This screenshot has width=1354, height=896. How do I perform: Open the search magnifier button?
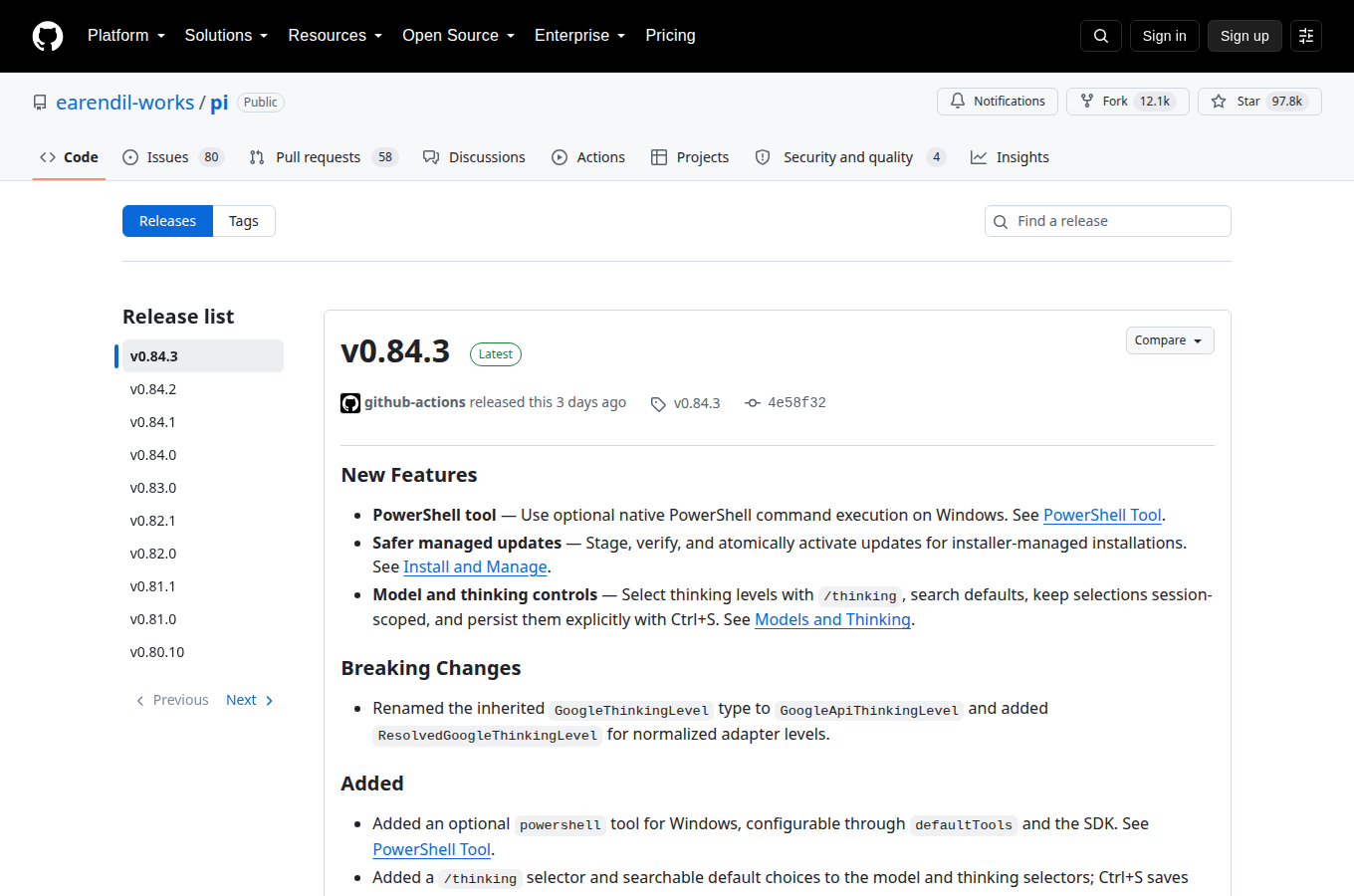pyautogui.click(x=1101, y=36)
